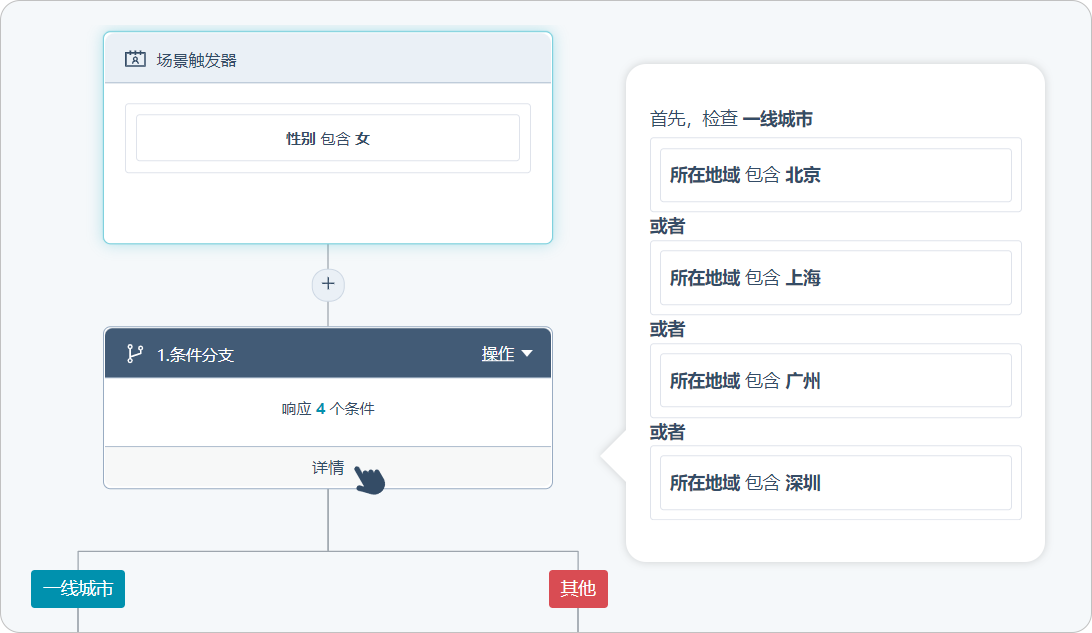Open the 操作 dropdown menu
The image size is (1092, 633).
pyautogui.click(x=507, y=354)
